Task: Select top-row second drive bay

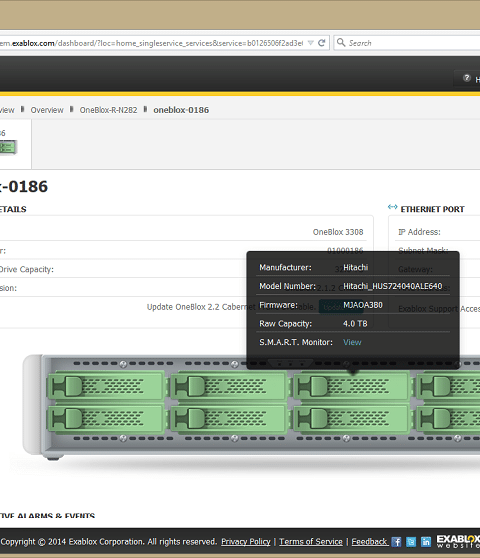Action: point(229,386)
